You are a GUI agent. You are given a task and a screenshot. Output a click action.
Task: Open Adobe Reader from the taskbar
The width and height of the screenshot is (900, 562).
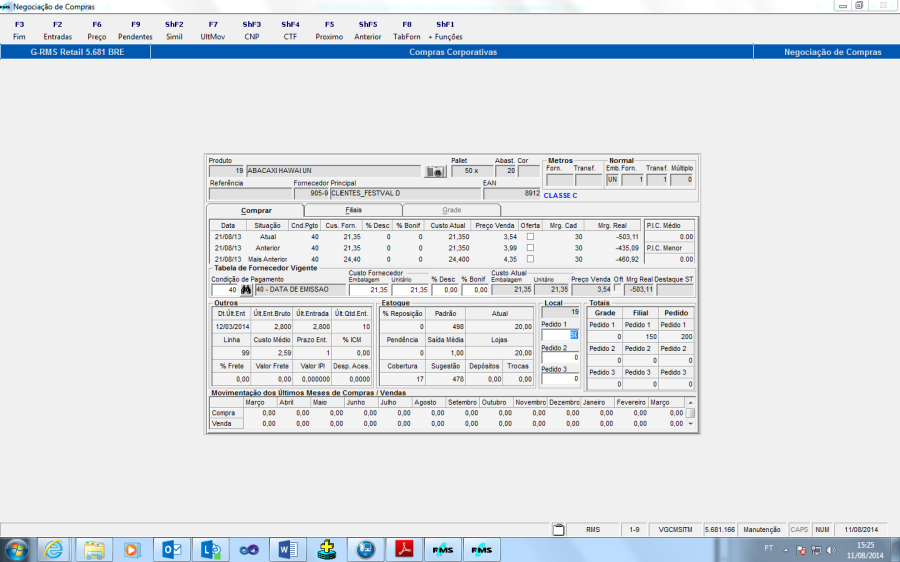coord(404,550)
